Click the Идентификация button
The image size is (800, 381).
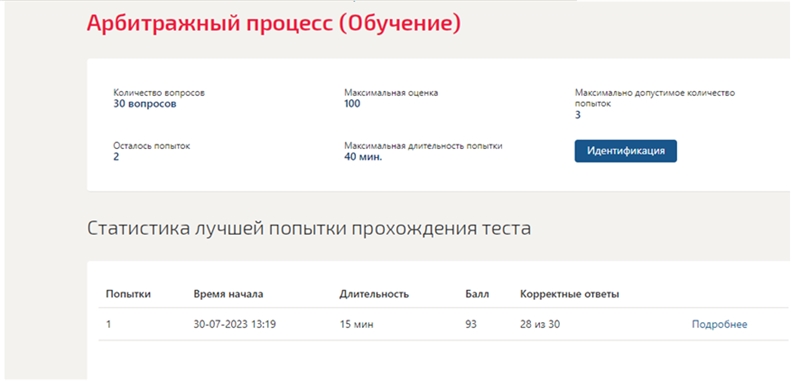pyautogui.click(x=626, y=151)
